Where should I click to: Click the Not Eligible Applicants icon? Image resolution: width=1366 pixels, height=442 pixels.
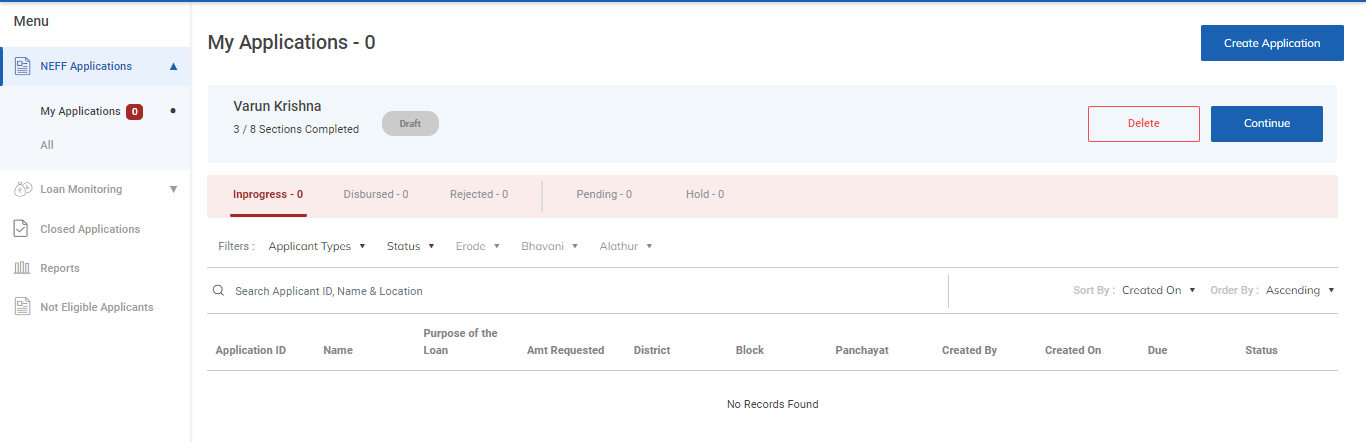[x=22, y=307]
